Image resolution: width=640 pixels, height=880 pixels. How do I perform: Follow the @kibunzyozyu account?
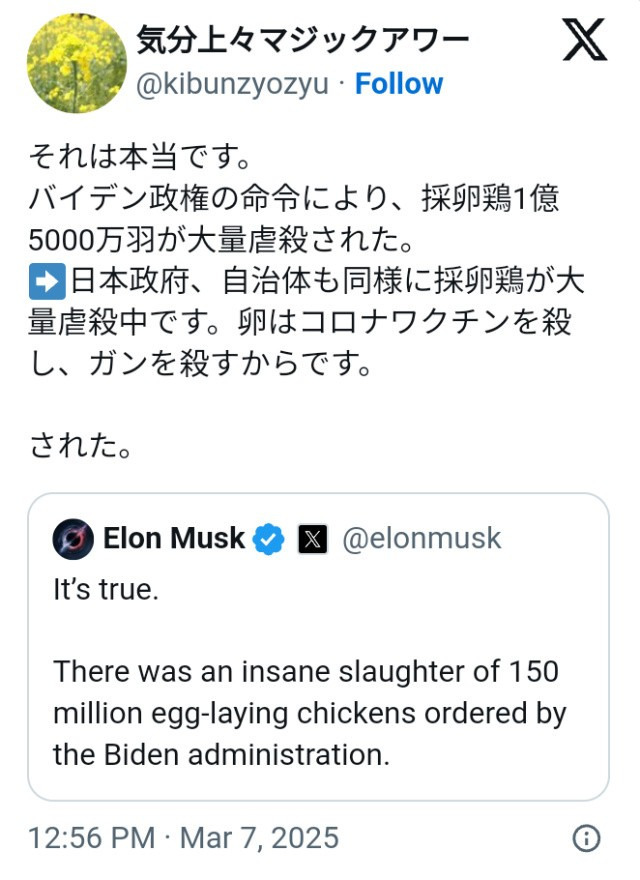399,84
